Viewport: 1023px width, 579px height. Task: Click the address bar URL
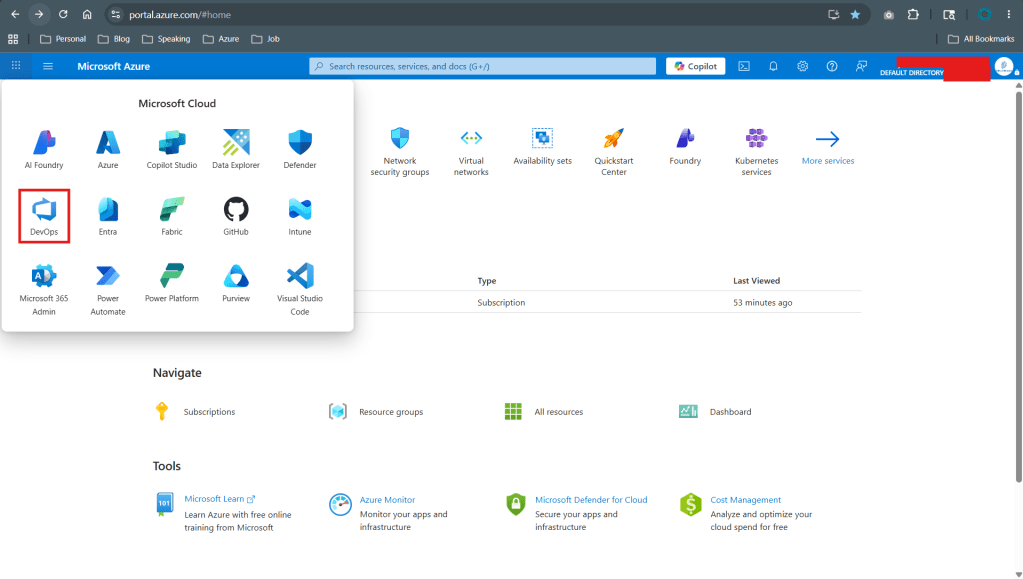180,14
